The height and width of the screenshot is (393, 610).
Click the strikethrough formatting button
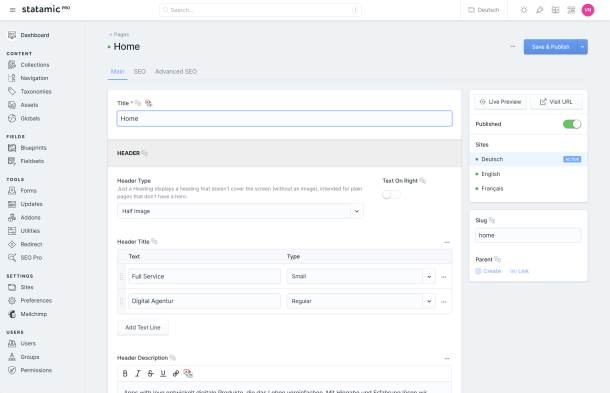point(151,374)
